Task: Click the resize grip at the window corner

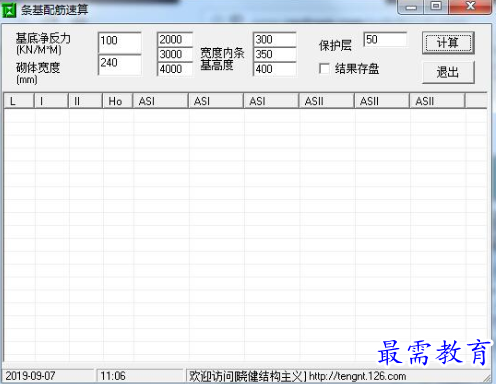Action: click(487, 378)
